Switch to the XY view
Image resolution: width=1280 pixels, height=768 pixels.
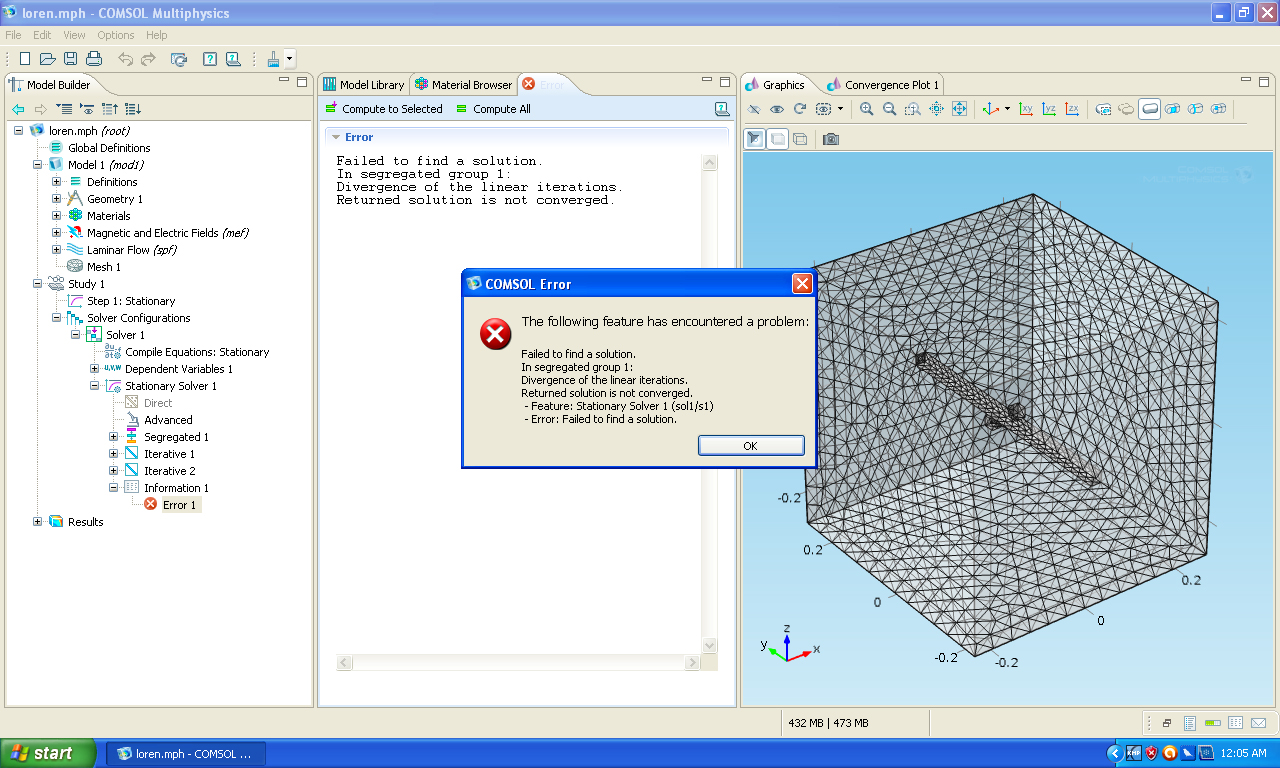pyautogui.click(x=1026, y=109)
